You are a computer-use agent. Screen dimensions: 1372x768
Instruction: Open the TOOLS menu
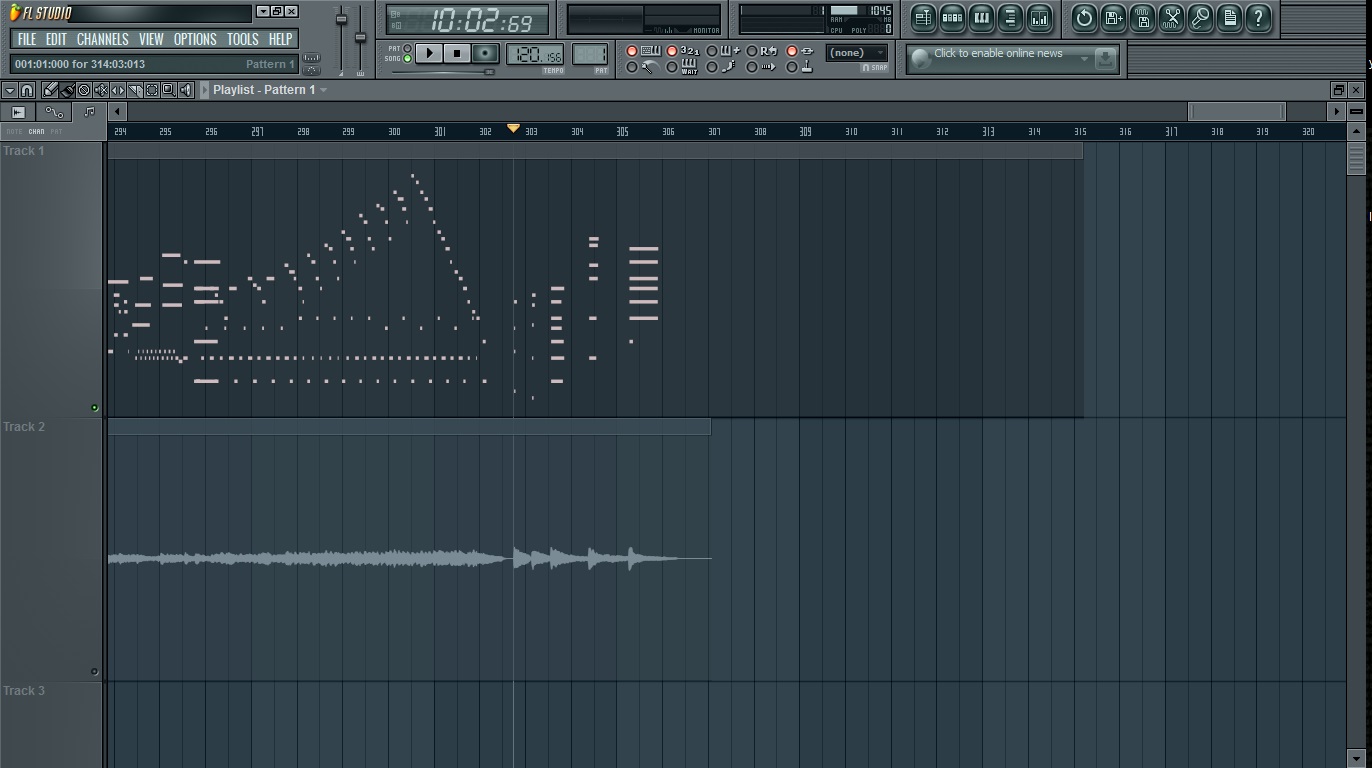[x=242, y=39]
